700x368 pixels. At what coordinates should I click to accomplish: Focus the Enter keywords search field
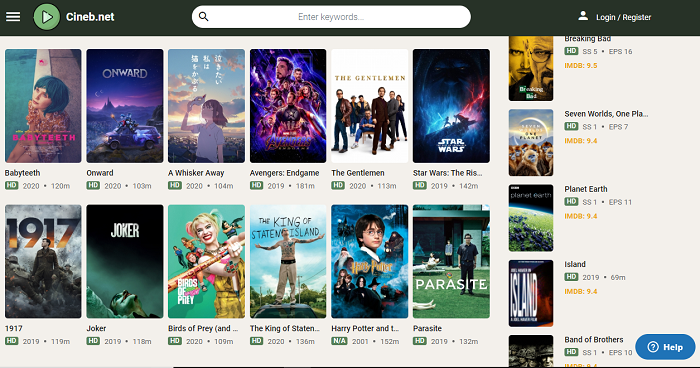tap(331, 17)
